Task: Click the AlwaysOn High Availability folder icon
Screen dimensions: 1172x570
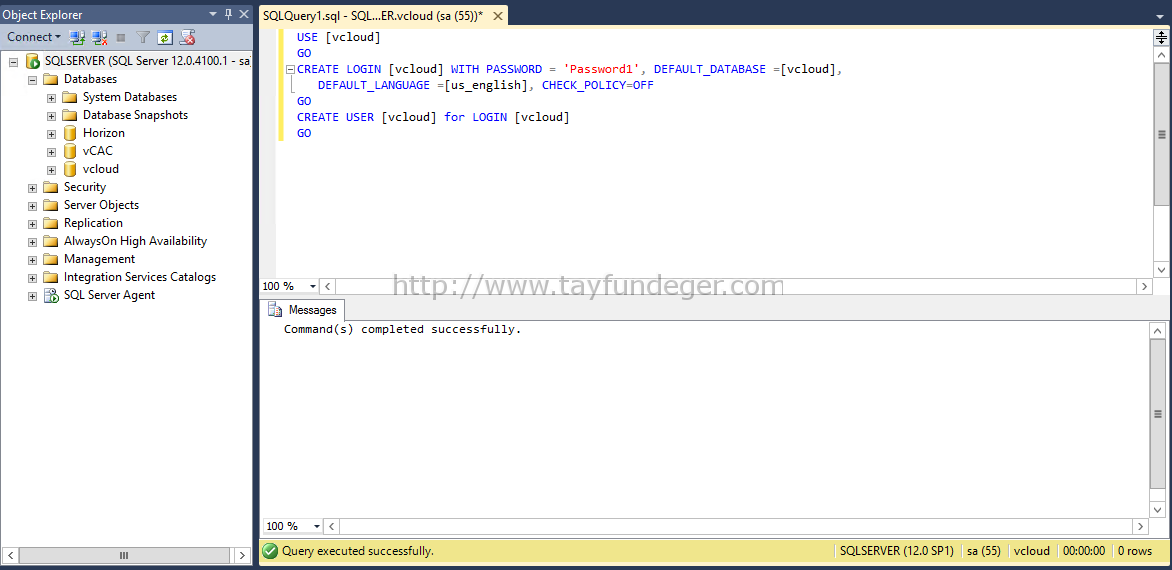Action: (x=51, y=241)
